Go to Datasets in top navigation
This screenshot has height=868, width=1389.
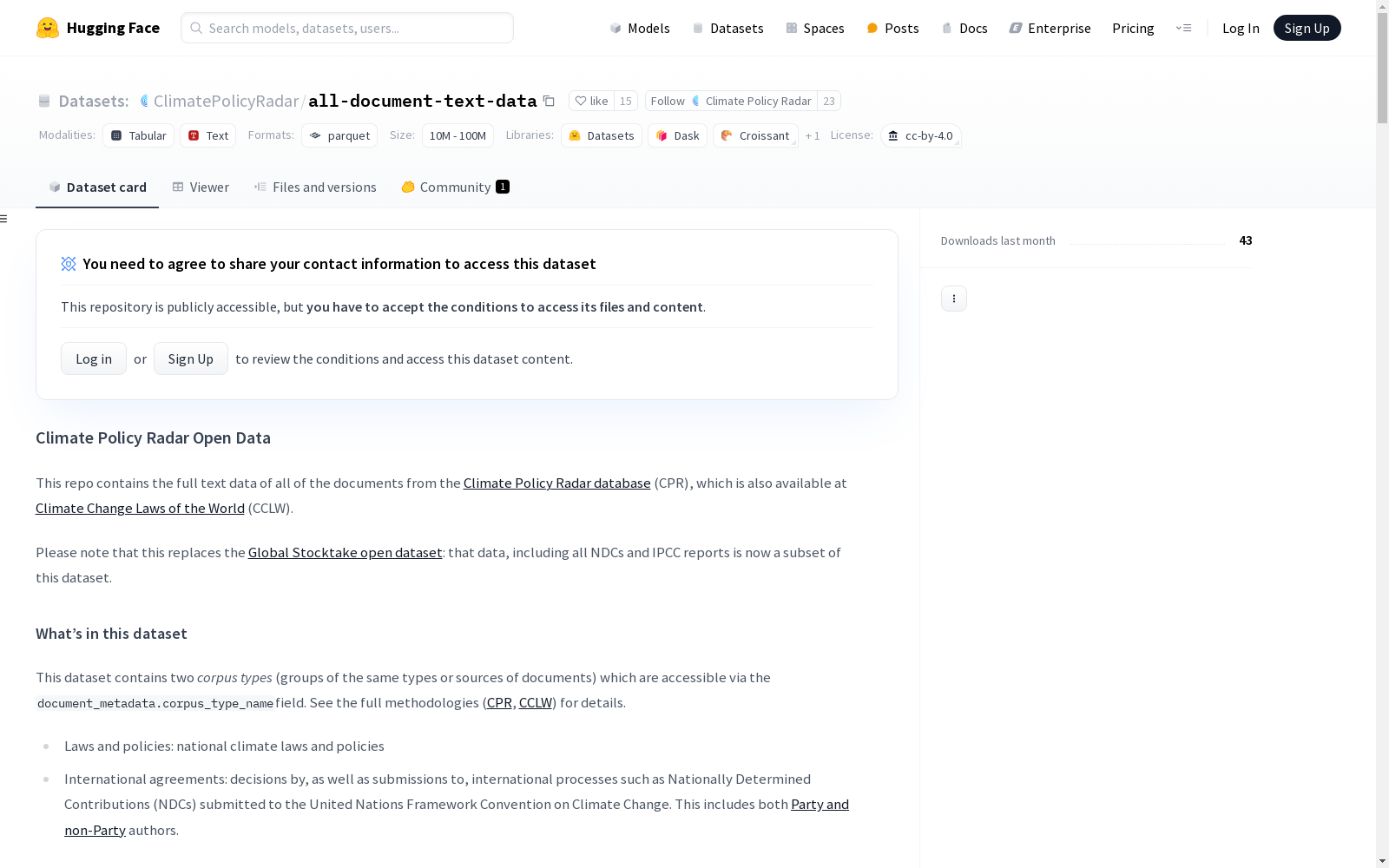pyautogui.click(x=727, y=28)
